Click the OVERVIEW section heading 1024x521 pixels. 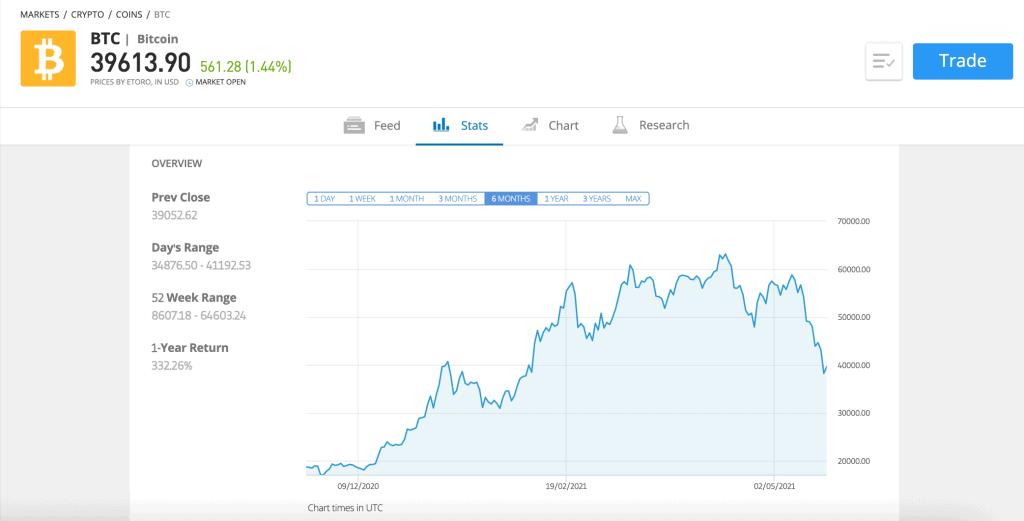point(177,164)
